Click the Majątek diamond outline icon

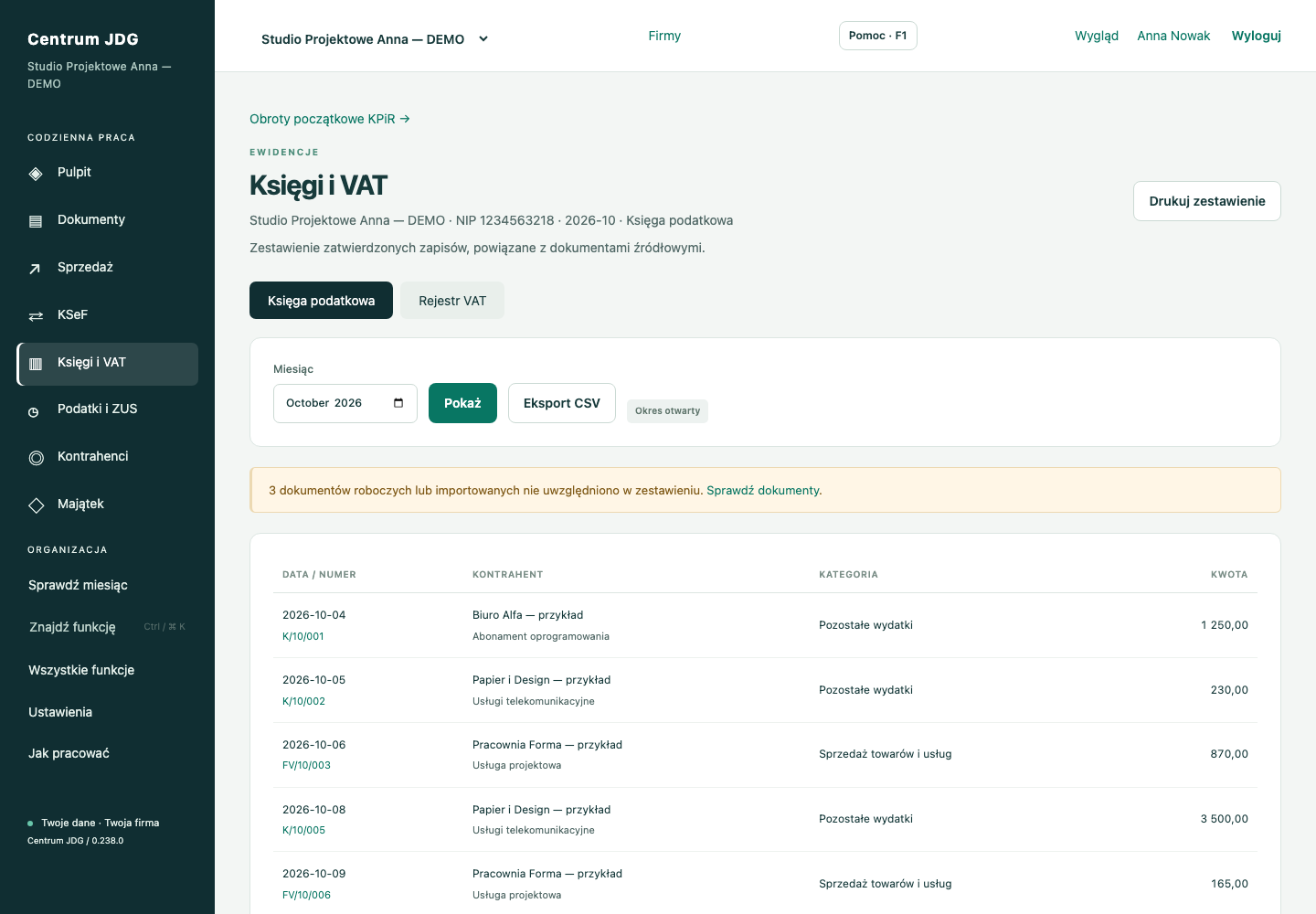click(x=37, y=505)
